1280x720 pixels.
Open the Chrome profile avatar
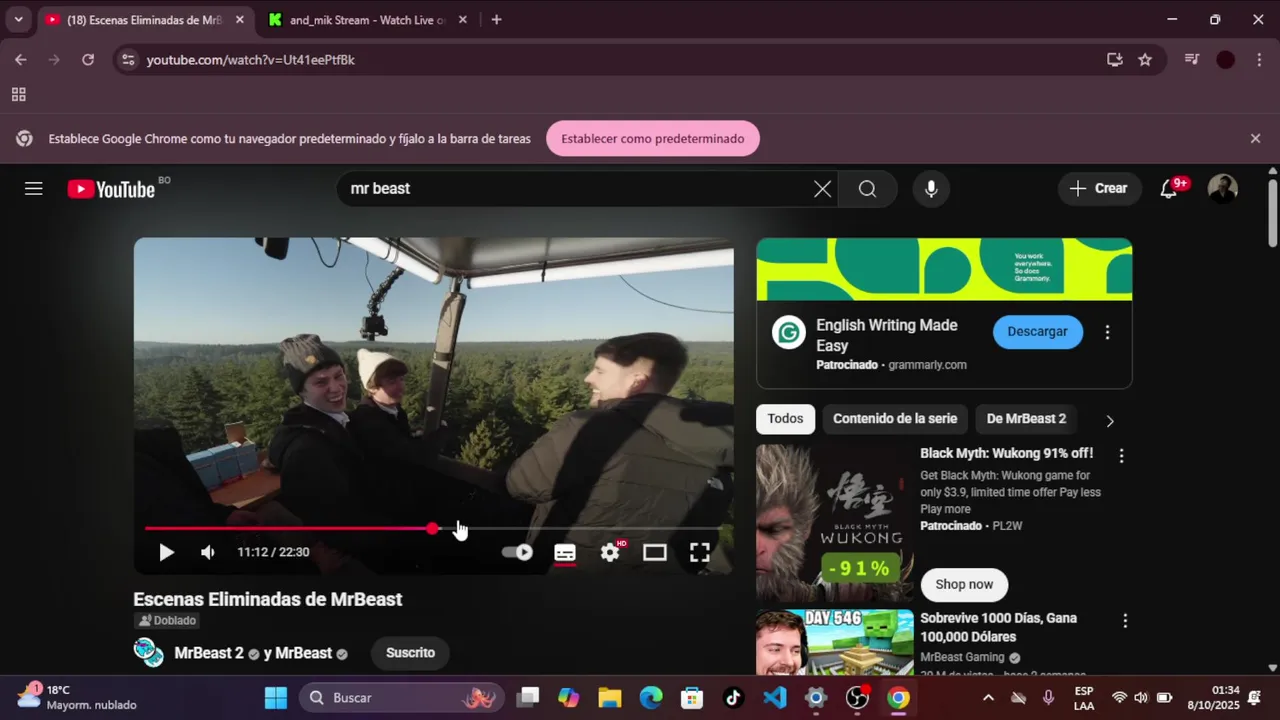click(1225, 60)
